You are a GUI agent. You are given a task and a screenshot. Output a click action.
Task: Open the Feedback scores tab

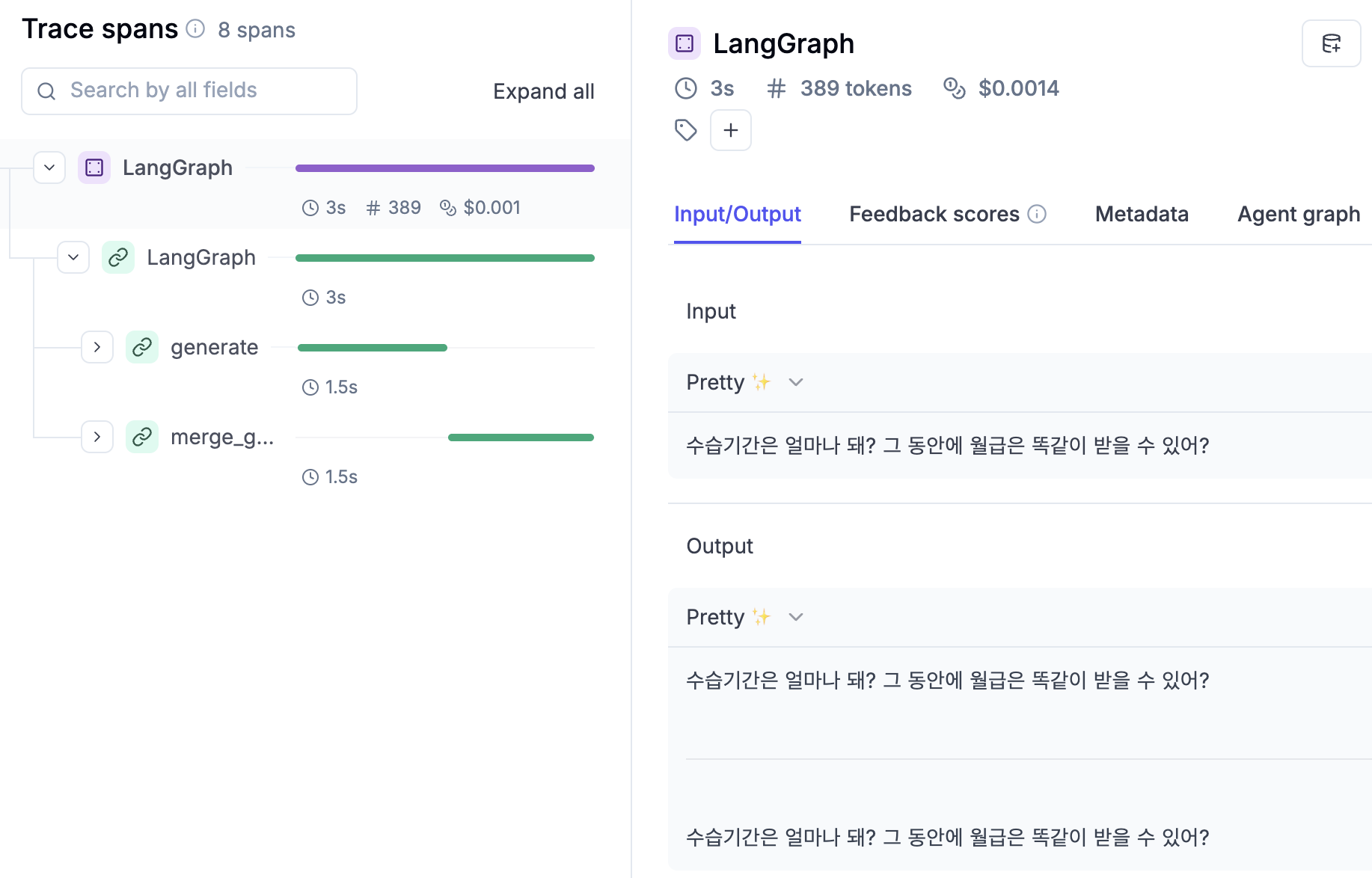pos(934,214)
